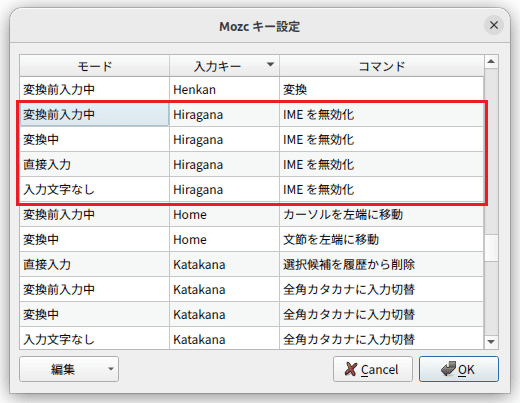Close the Mozc キー設定 dialog
Image resolution: width=520 pixels, height=403 pixels.
(x=494, y=25)
